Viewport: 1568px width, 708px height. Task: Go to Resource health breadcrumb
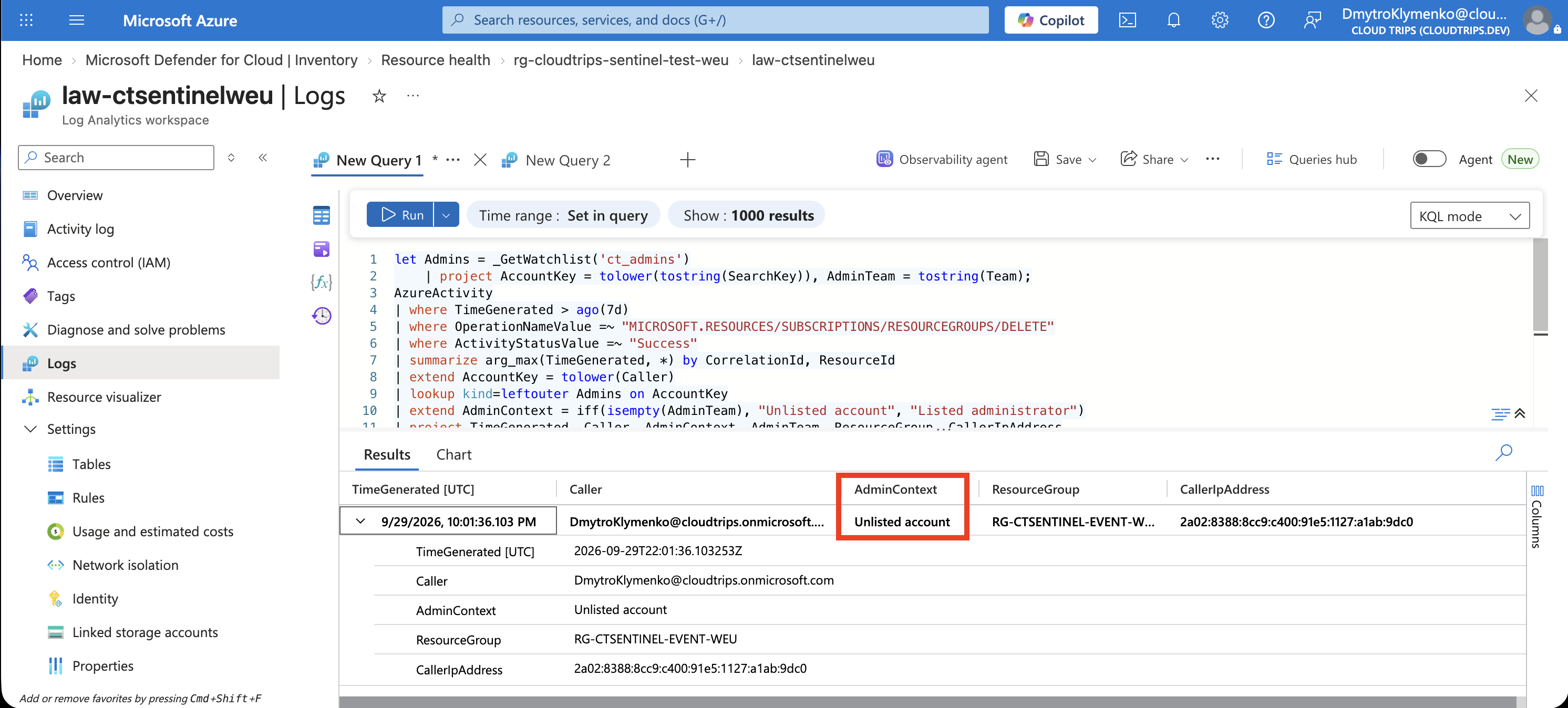coord(435,59)
